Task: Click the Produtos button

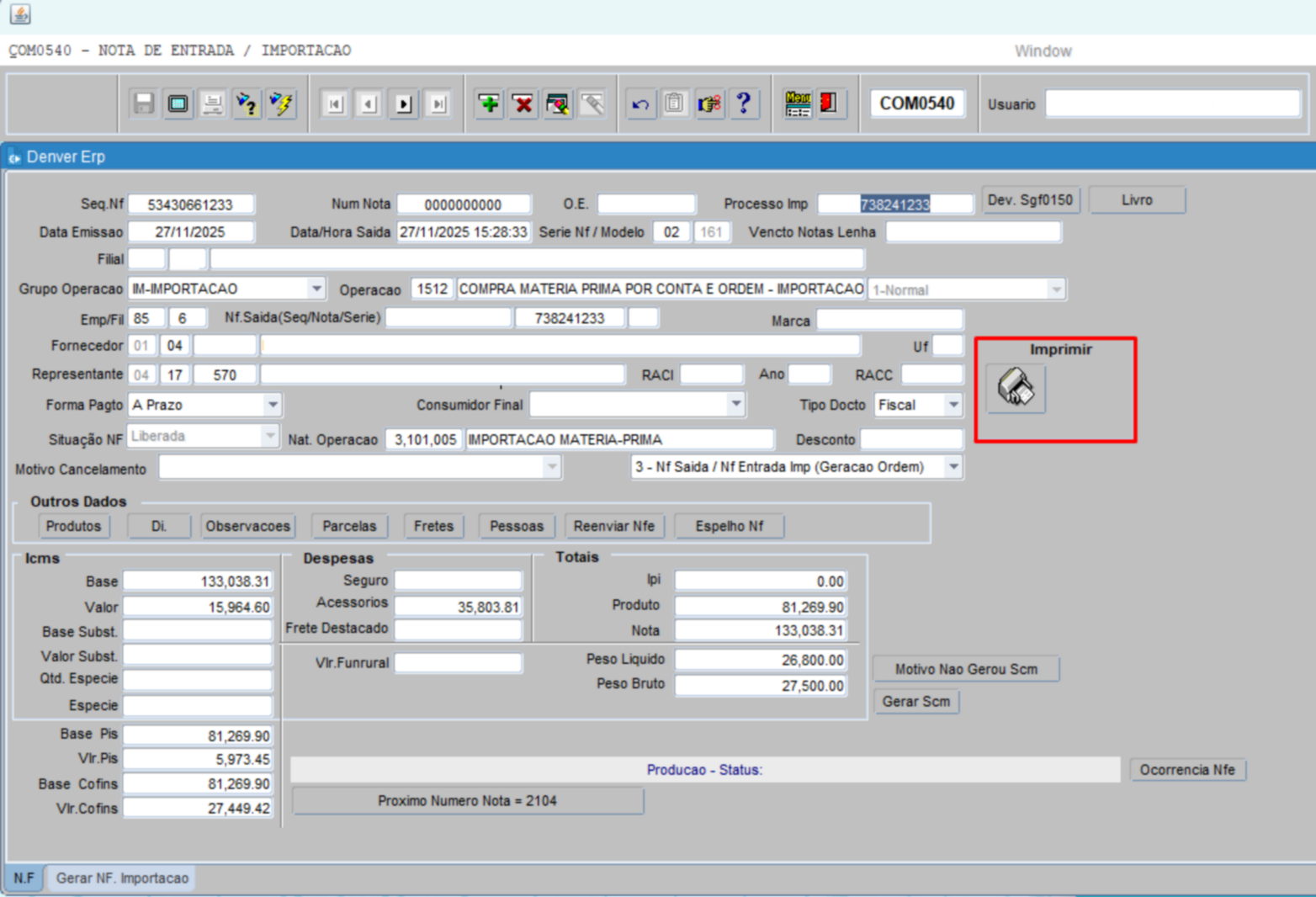Action: [x=73, y=526]
